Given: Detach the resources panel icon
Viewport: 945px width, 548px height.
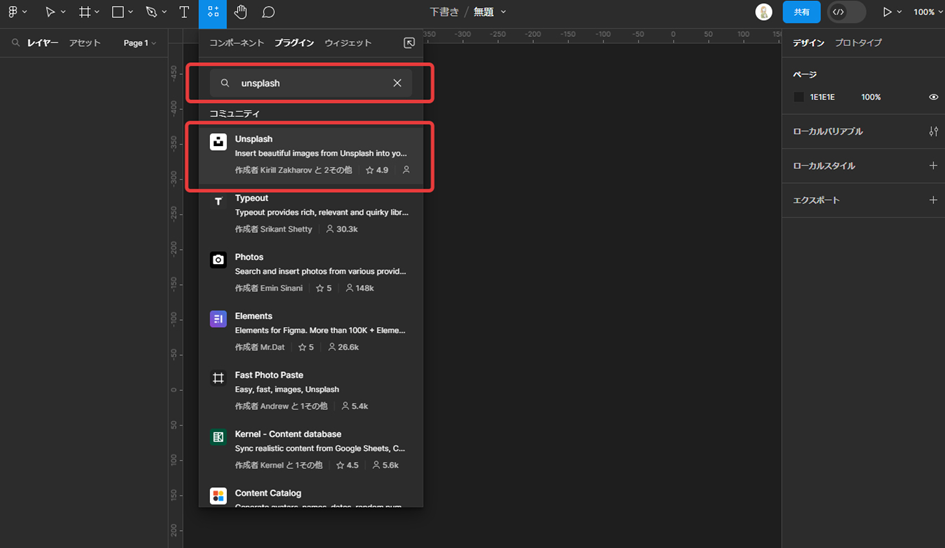Looking at the screenshot, I should (x=409, y=43).
